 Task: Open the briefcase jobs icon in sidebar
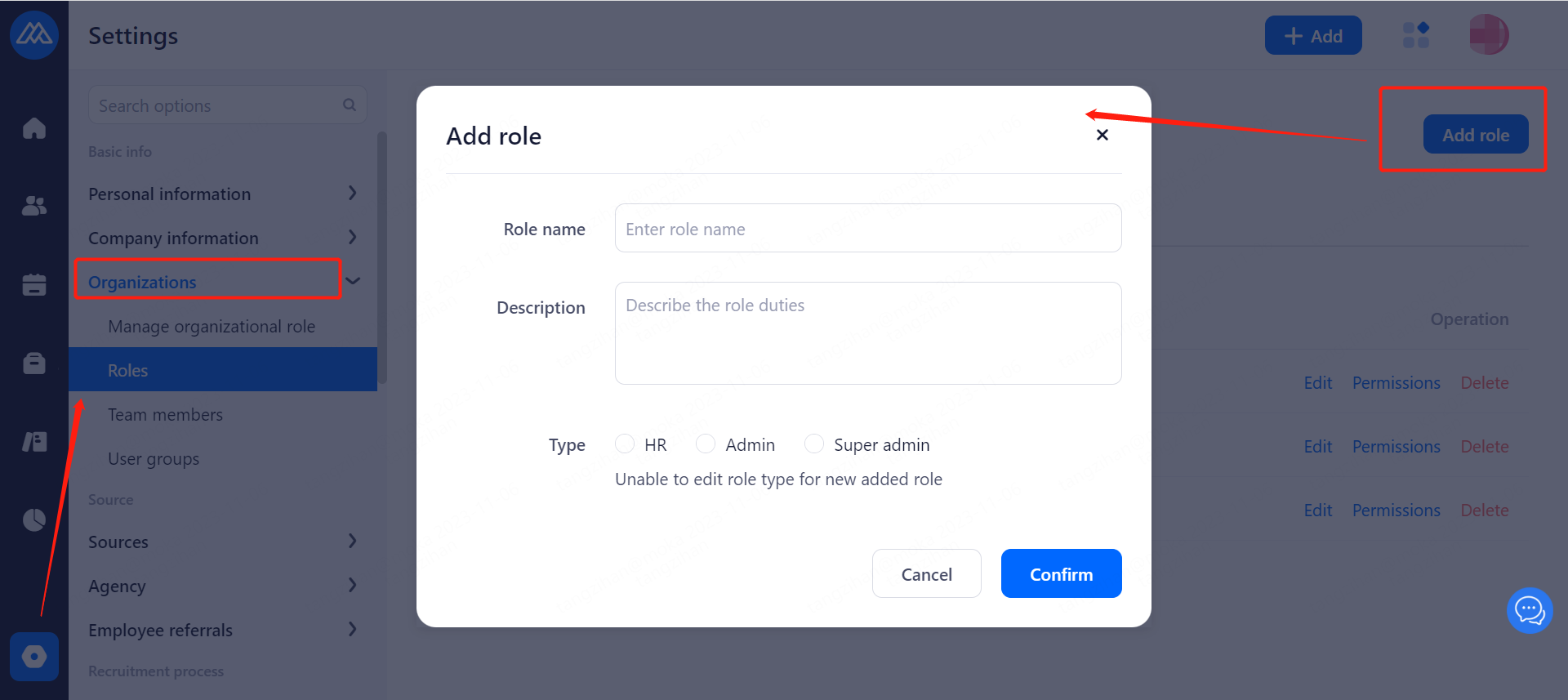(x=34, y=363)
